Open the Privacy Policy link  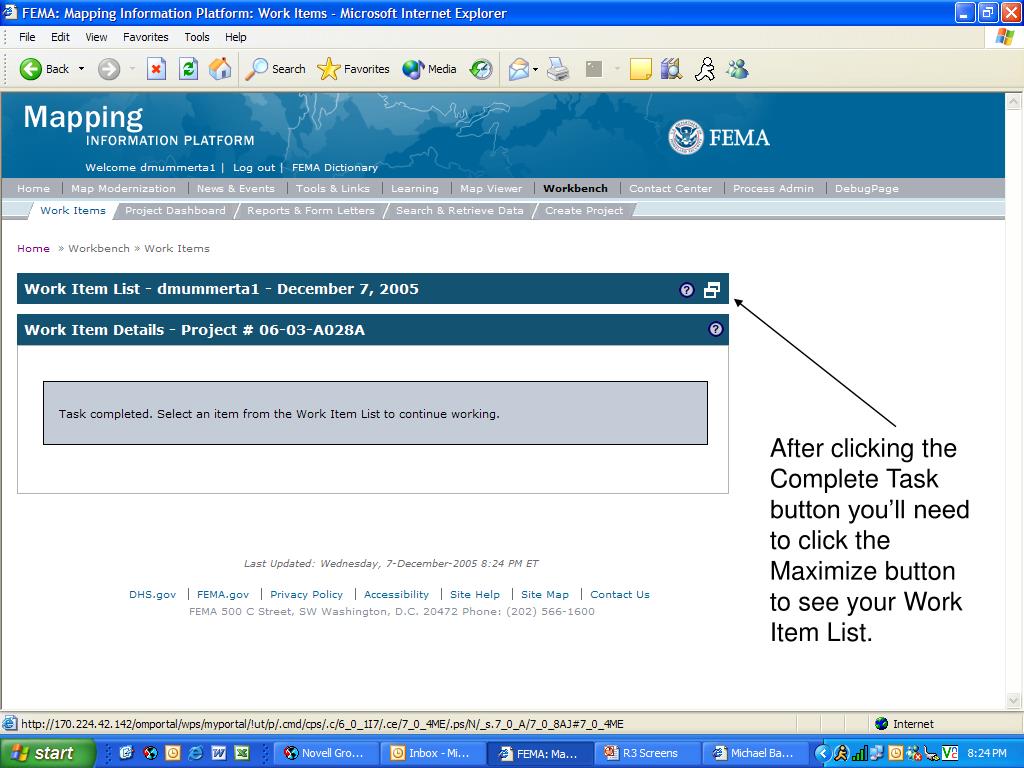tap(306, 594)
